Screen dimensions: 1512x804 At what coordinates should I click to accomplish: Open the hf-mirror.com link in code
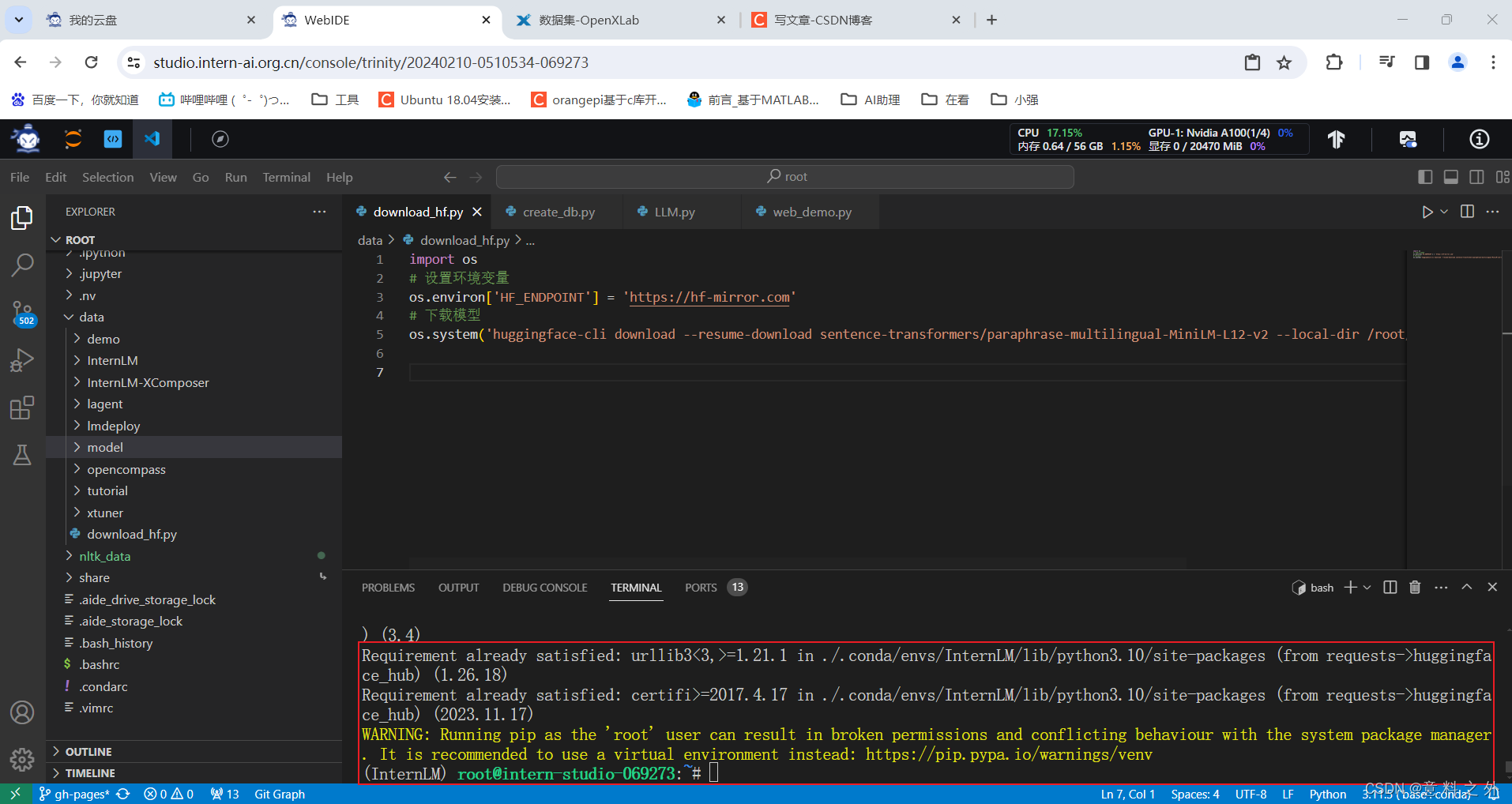tap(709, 297)
